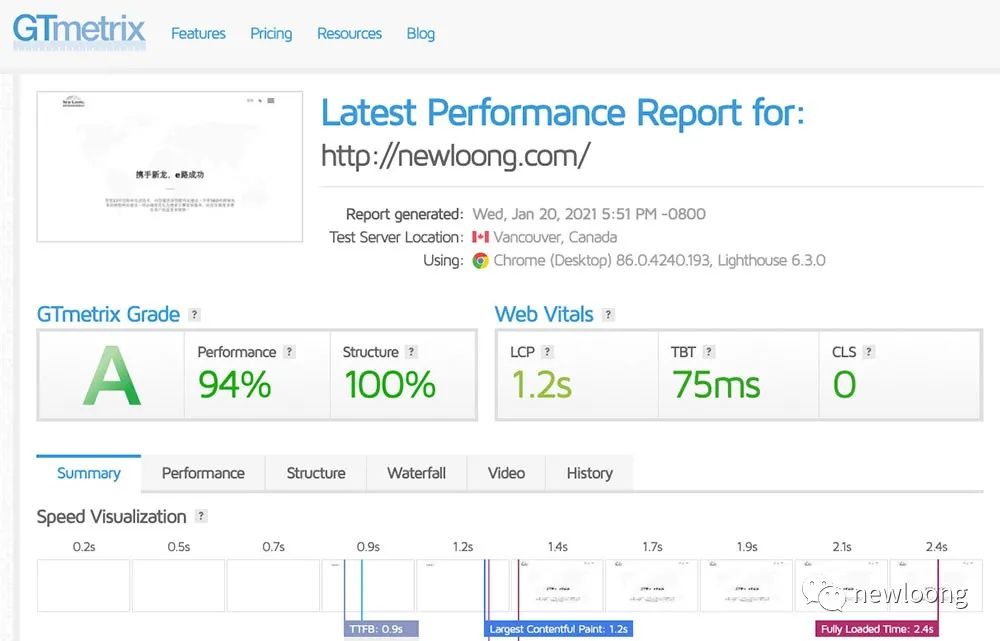Go to Resources in navigation

point(349,33)
